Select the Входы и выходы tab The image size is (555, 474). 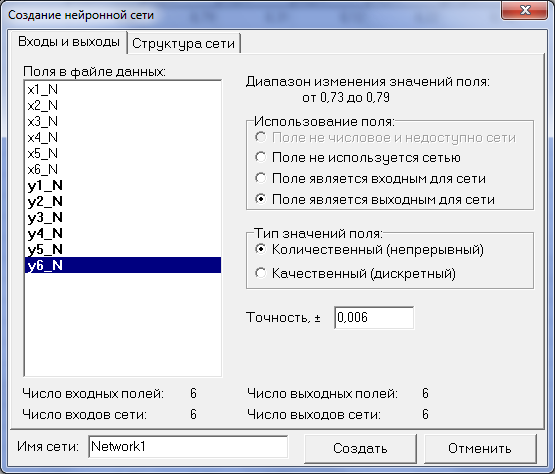[69, 42]
